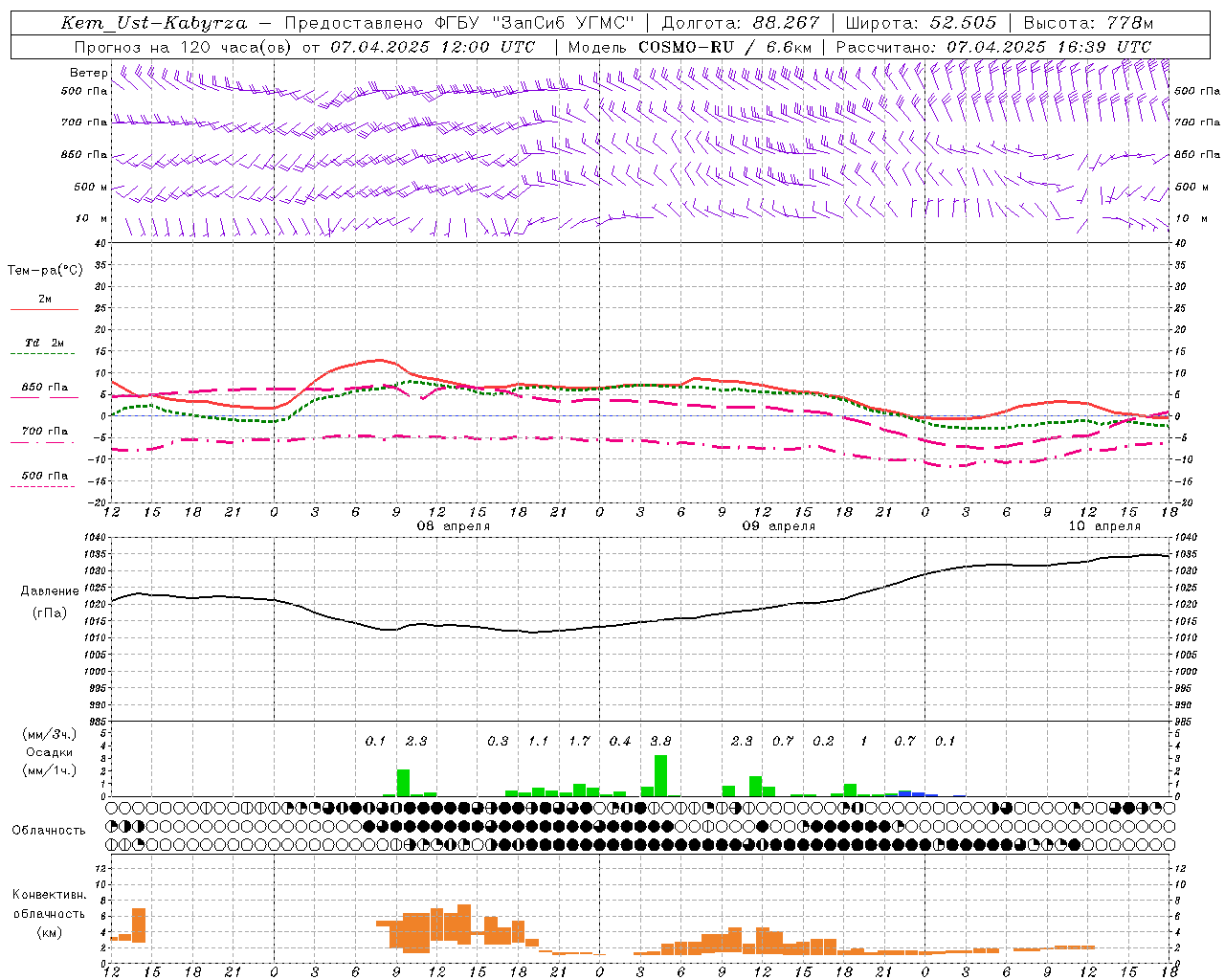Screen dimensions: 1225x980
Task: Click the 500 гПа temperature legend line sample
Action: (42, 487)
